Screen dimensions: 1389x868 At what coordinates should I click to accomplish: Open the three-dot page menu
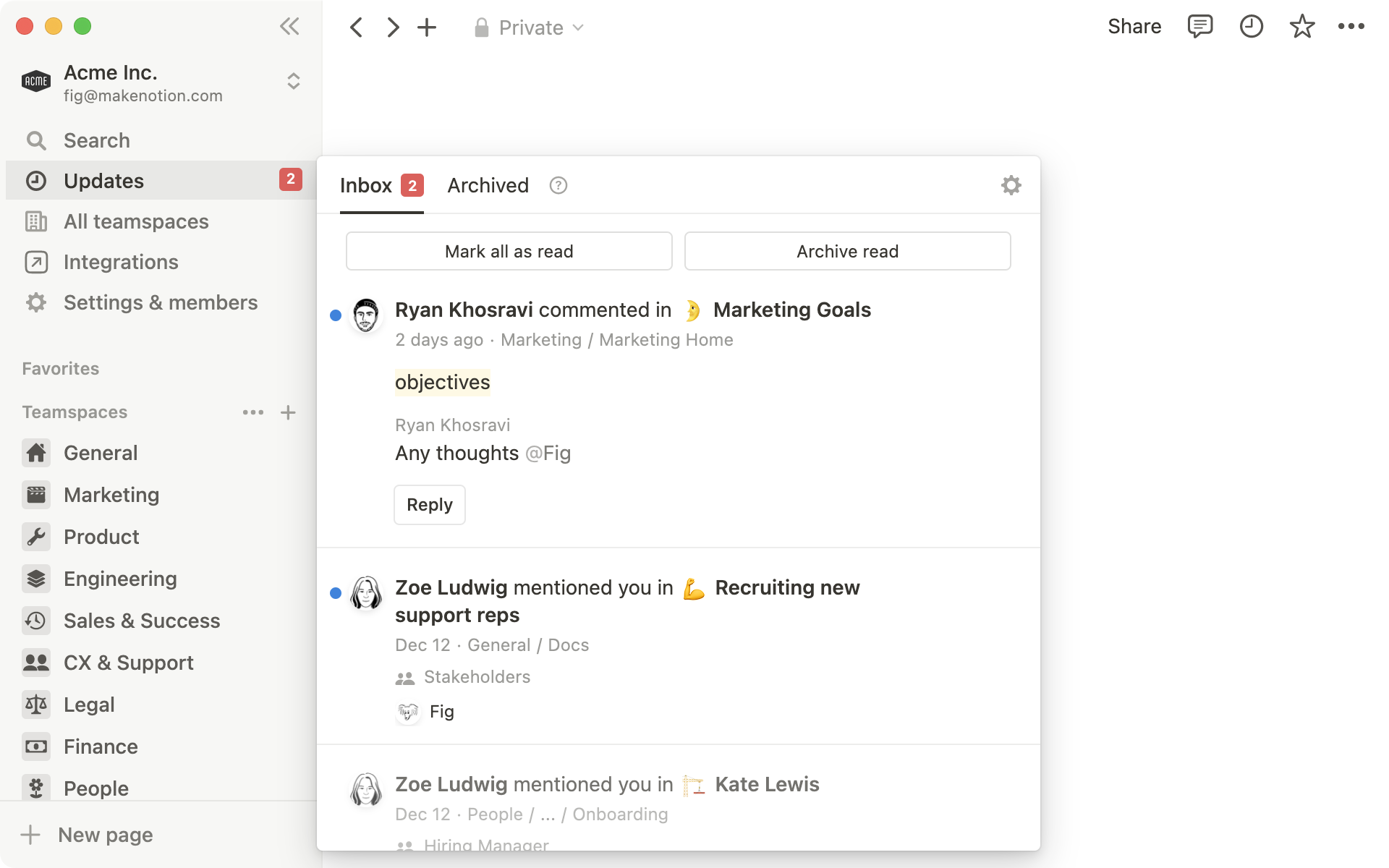tap(1351, 27)
